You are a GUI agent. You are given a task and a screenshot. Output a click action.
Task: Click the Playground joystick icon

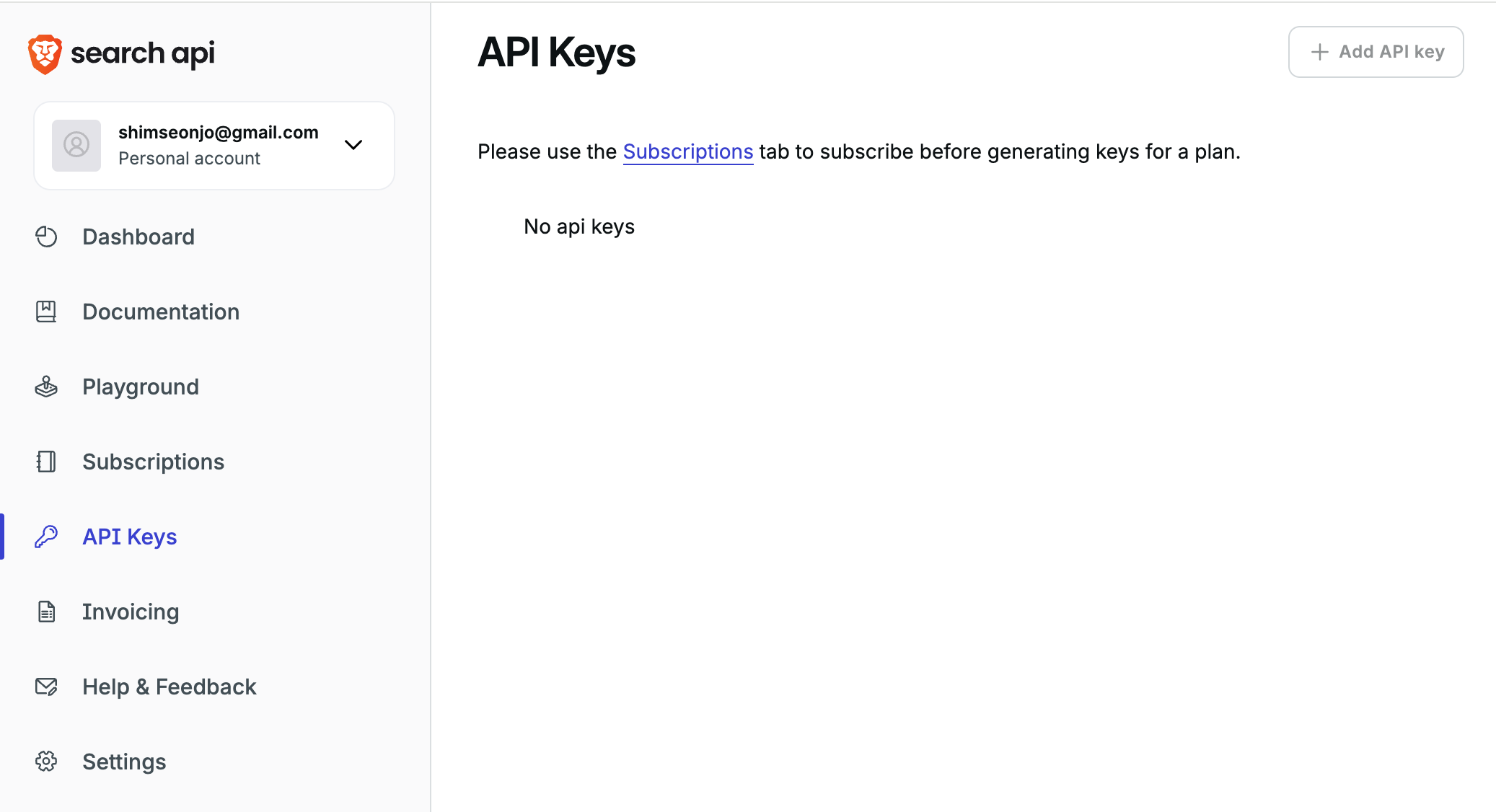click(x=46, y=387)
